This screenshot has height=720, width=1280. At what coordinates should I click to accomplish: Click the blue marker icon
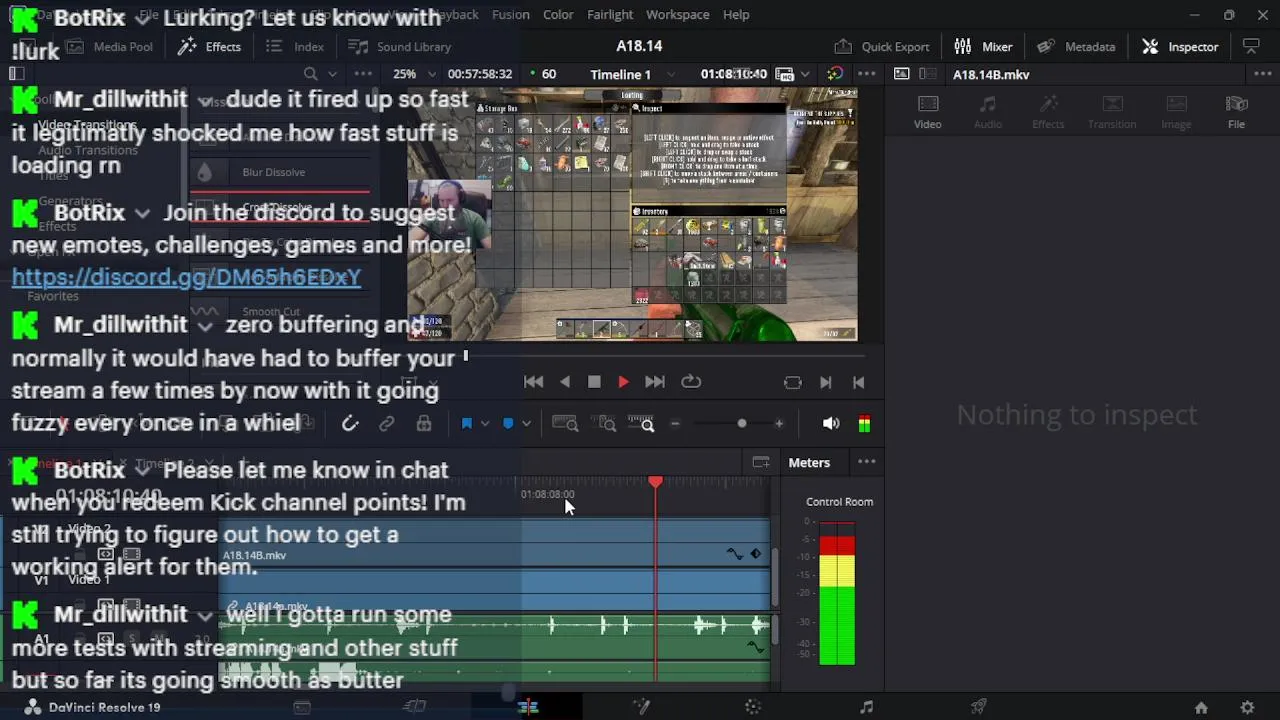tap(508, 424)
